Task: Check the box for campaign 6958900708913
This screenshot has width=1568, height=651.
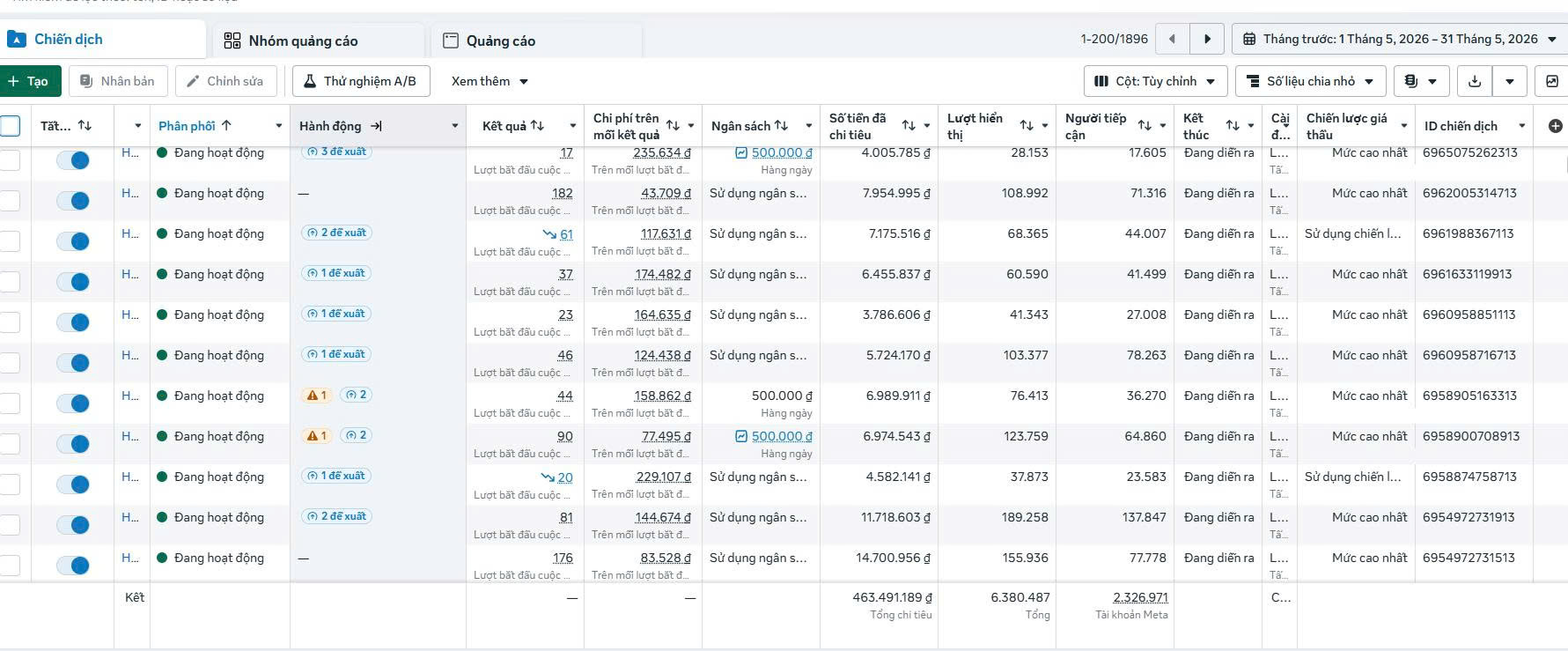Action: pos(10,444)
